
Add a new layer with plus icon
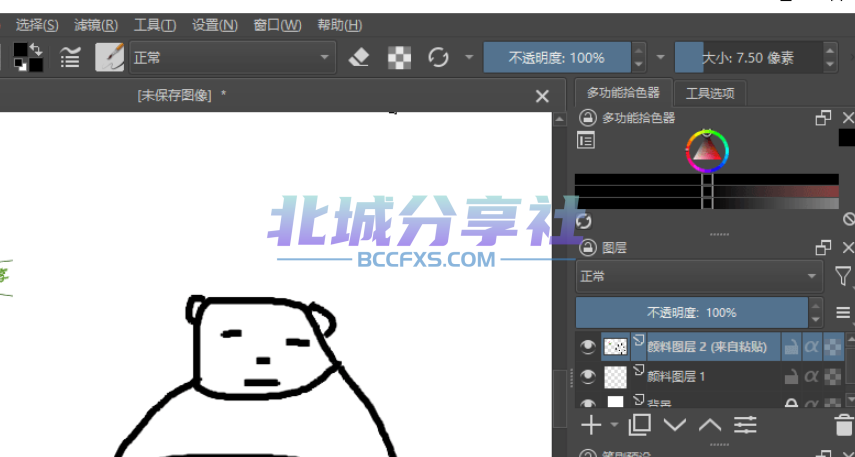point(591,425)
